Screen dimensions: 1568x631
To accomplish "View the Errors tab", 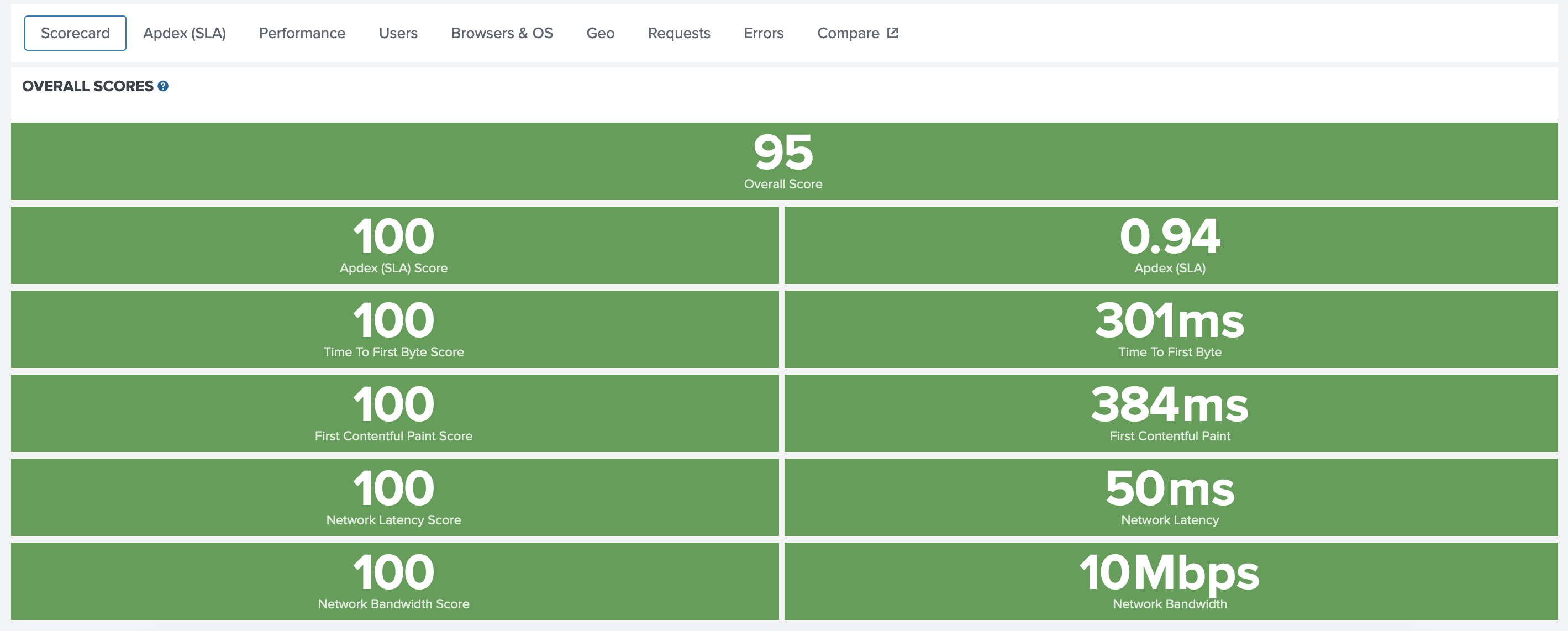I will pos(764,33).
